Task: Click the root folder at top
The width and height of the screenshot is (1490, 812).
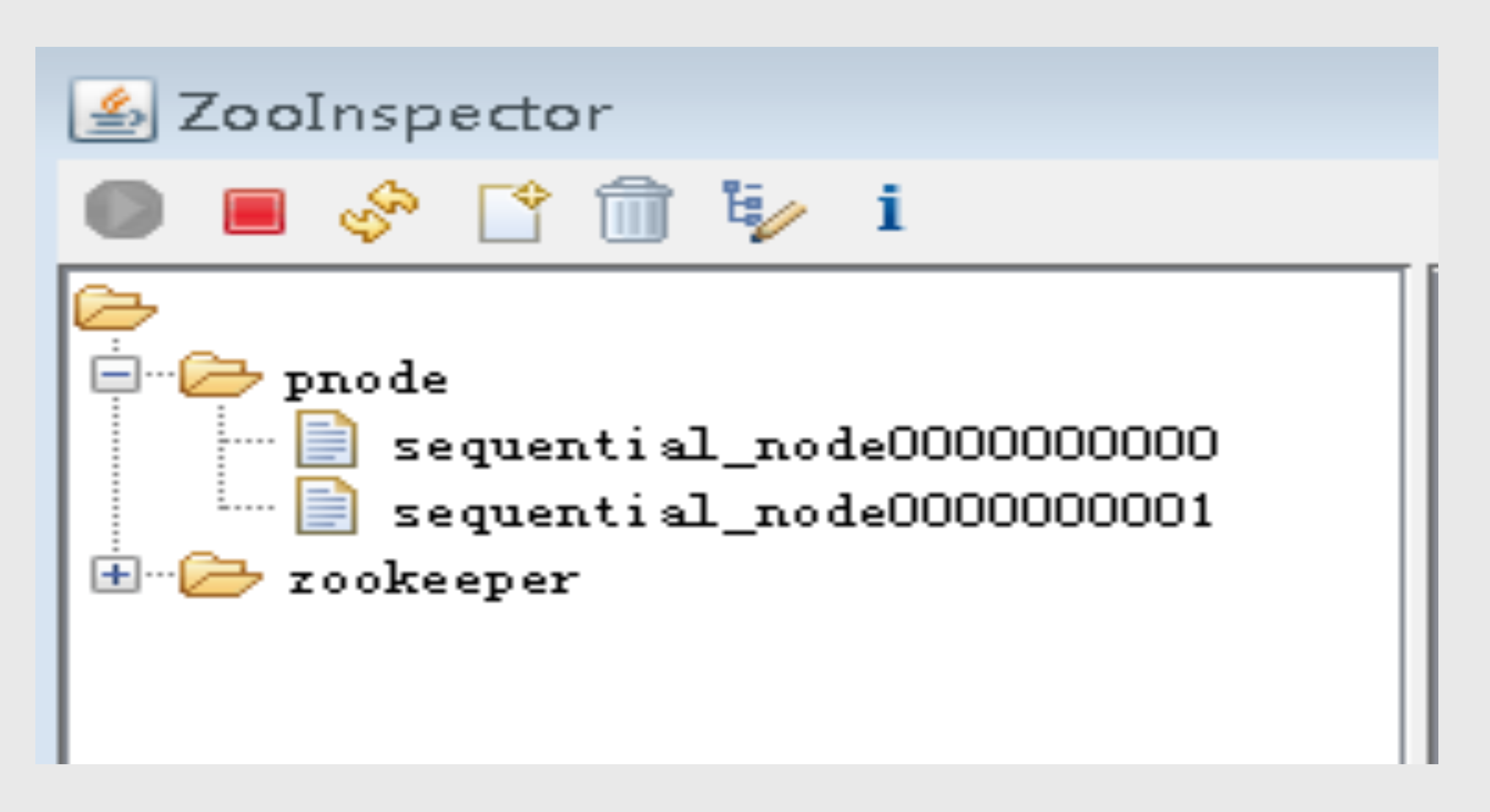Action: click(x=112, y=305)
